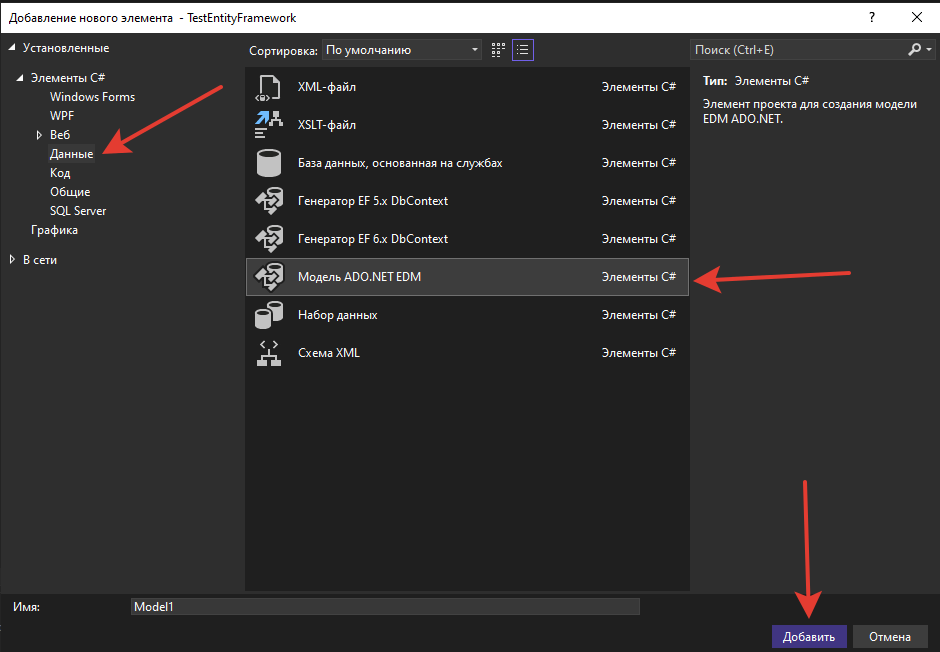Image resolution: width=940 pixels, height=652 pixels.
Task: Switch to medium icons list view
Action: [522, 50]
